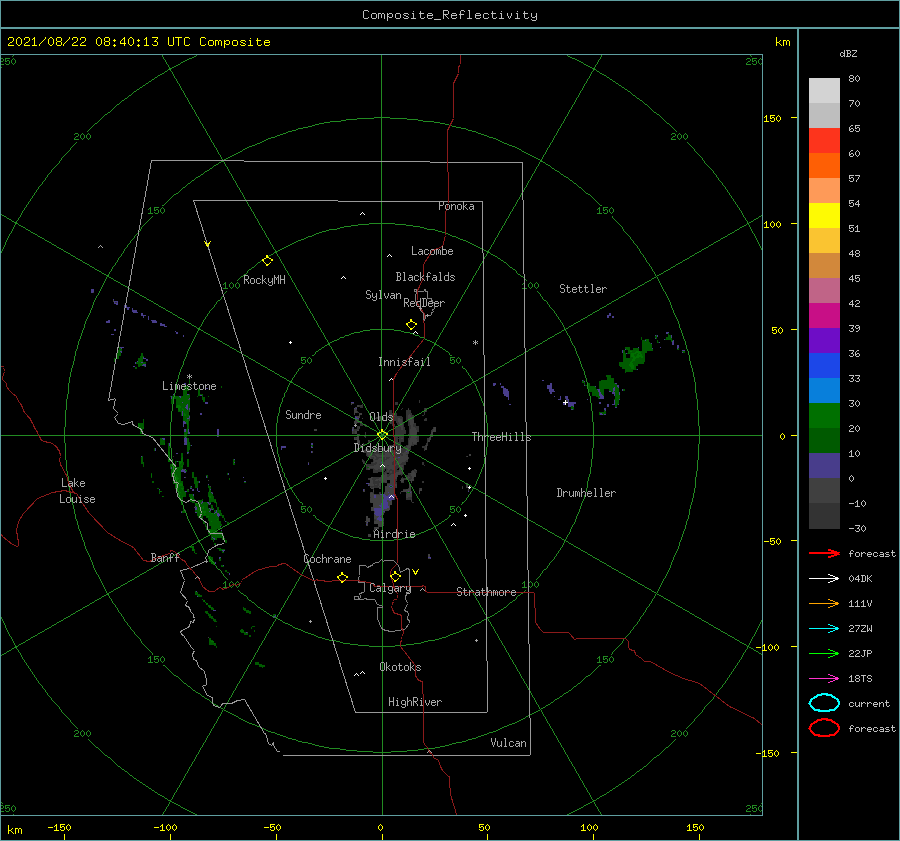The image size is (900, 841).
Task: Click the HighRiver label
Action: pyautogui.click(x=414, y=702)
